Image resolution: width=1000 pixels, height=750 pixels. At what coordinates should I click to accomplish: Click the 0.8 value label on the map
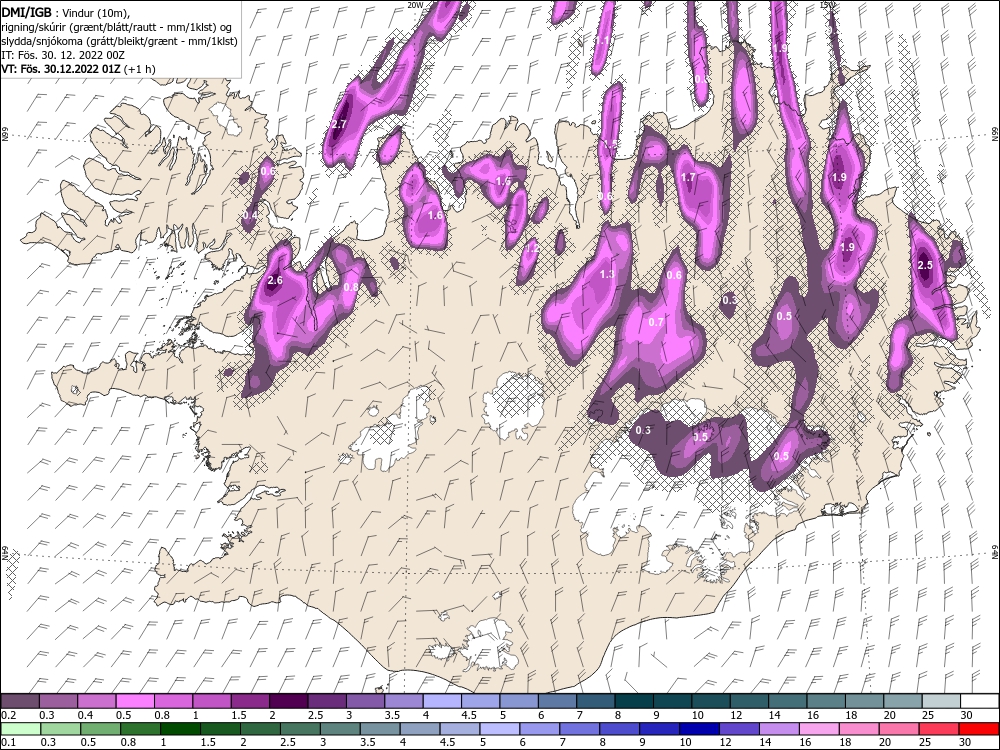(351, 287)
